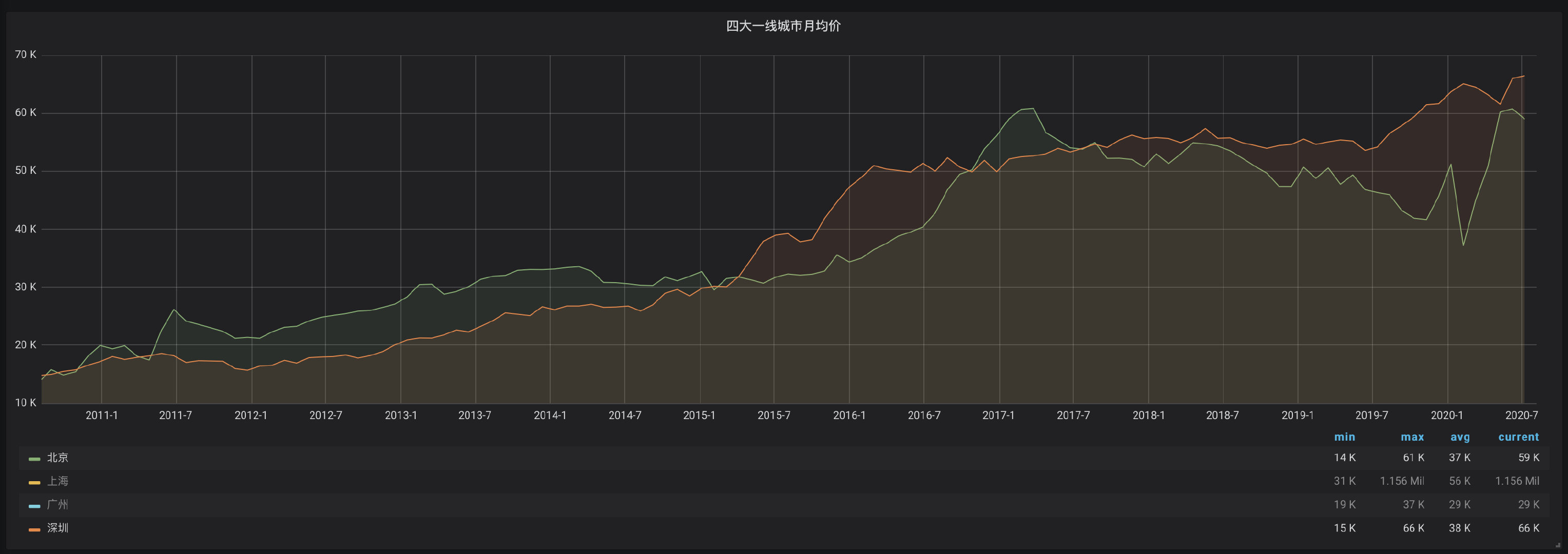Sort legend by max column header
Viewport: 1568px width, 554px height.
click(x=1412, y=437)
